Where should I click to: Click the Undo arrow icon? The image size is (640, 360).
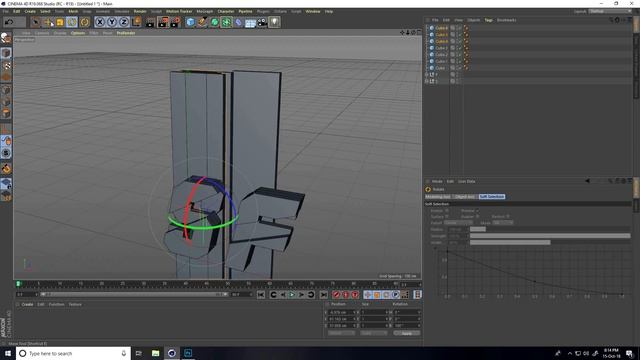pos(9,22)
